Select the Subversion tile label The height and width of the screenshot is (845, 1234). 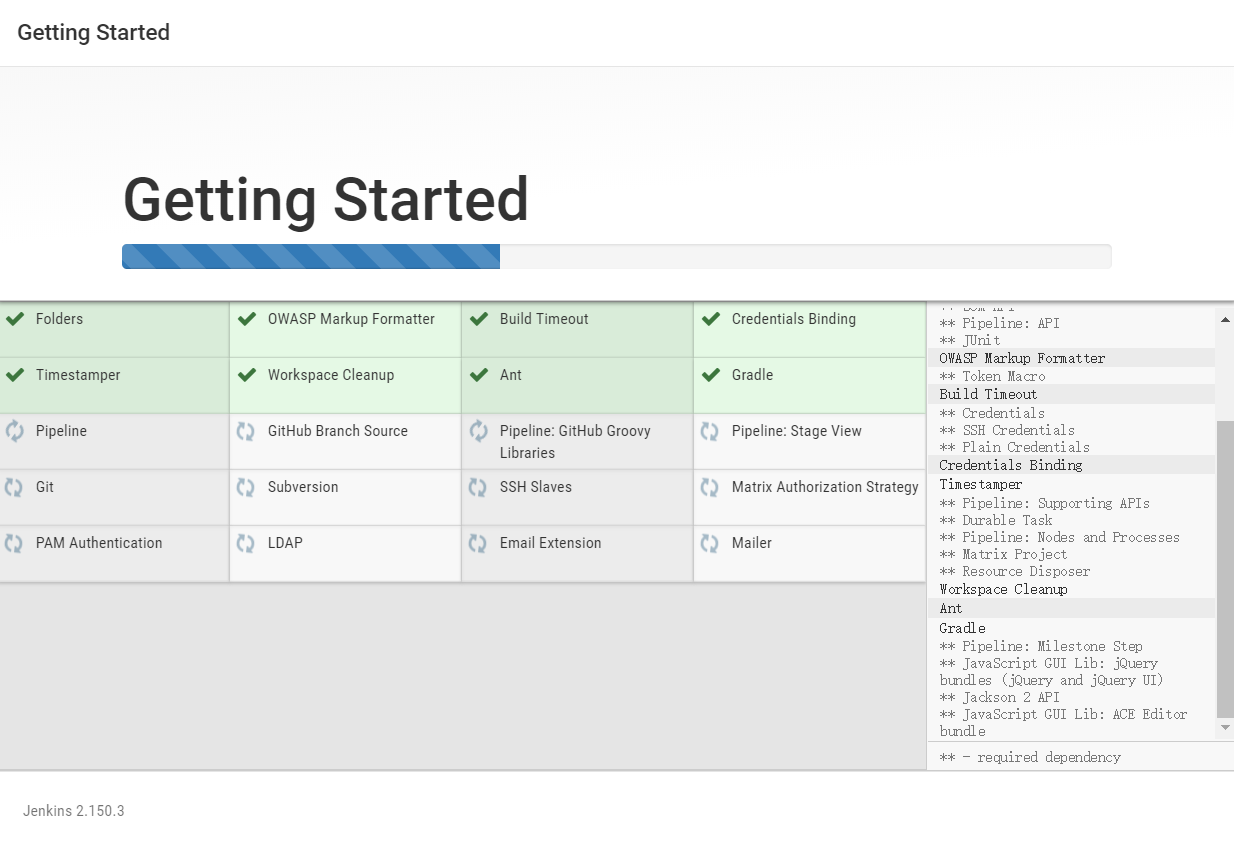pyautogui.click(x=303, y=487)
